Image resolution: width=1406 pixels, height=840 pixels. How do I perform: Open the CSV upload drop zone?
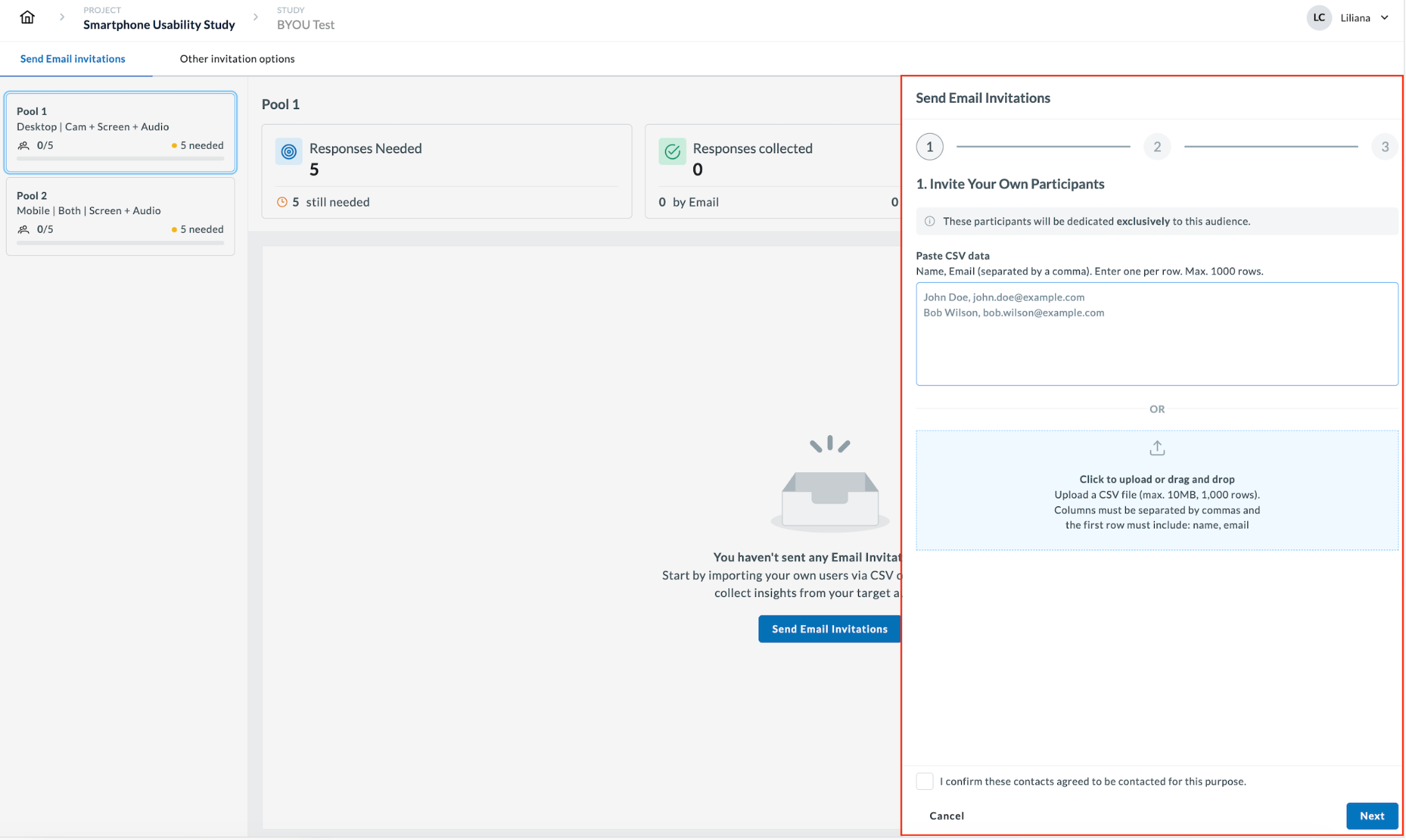(x=1157, y=491)
